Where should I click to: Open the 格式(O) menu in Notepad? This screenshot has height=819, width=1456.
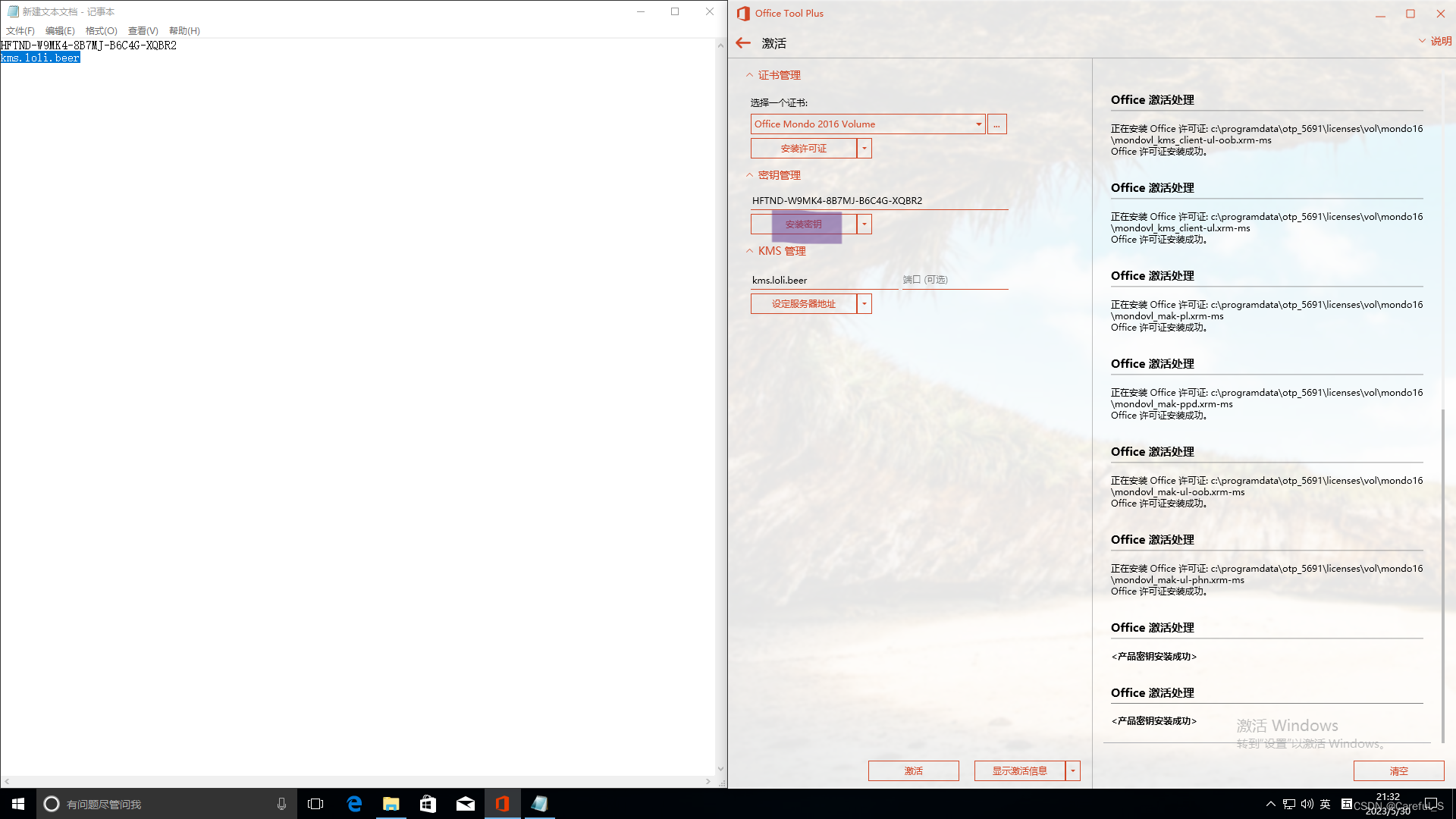click(101, 31)
